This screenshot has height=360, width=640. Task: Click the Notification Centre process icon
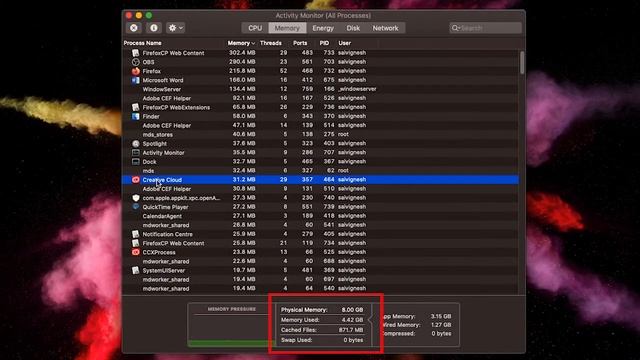(x=136, y=234)
